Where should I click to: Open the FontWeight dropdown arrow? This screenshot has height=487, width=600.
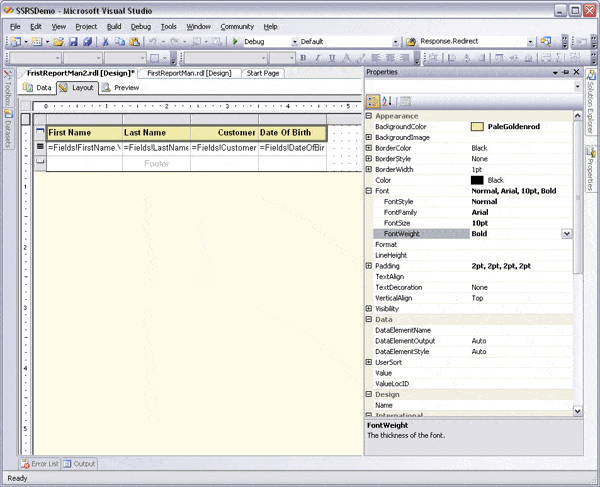click(567, 233)
